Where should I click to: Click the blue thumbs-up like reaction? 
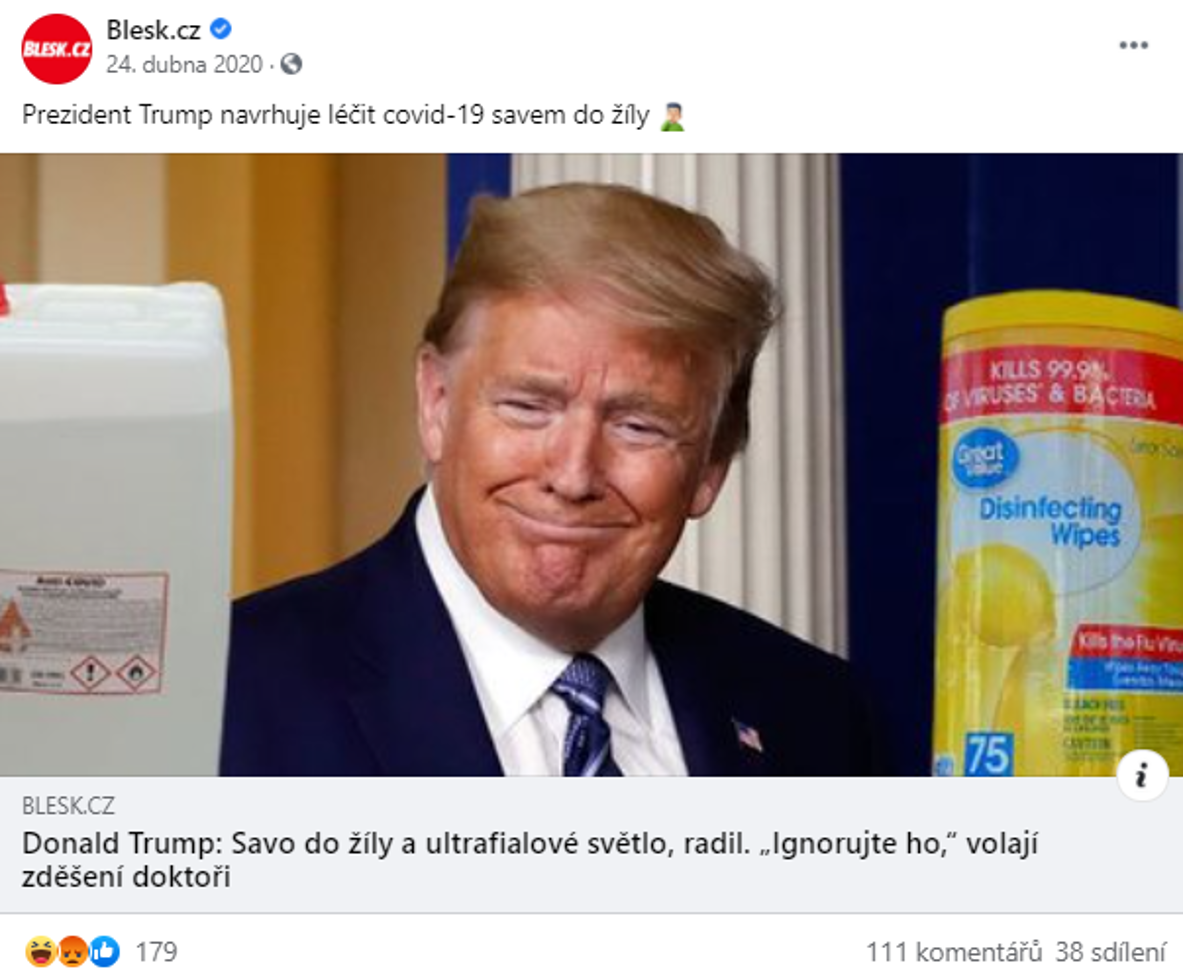pyautogui.click(x=105, y=951)
